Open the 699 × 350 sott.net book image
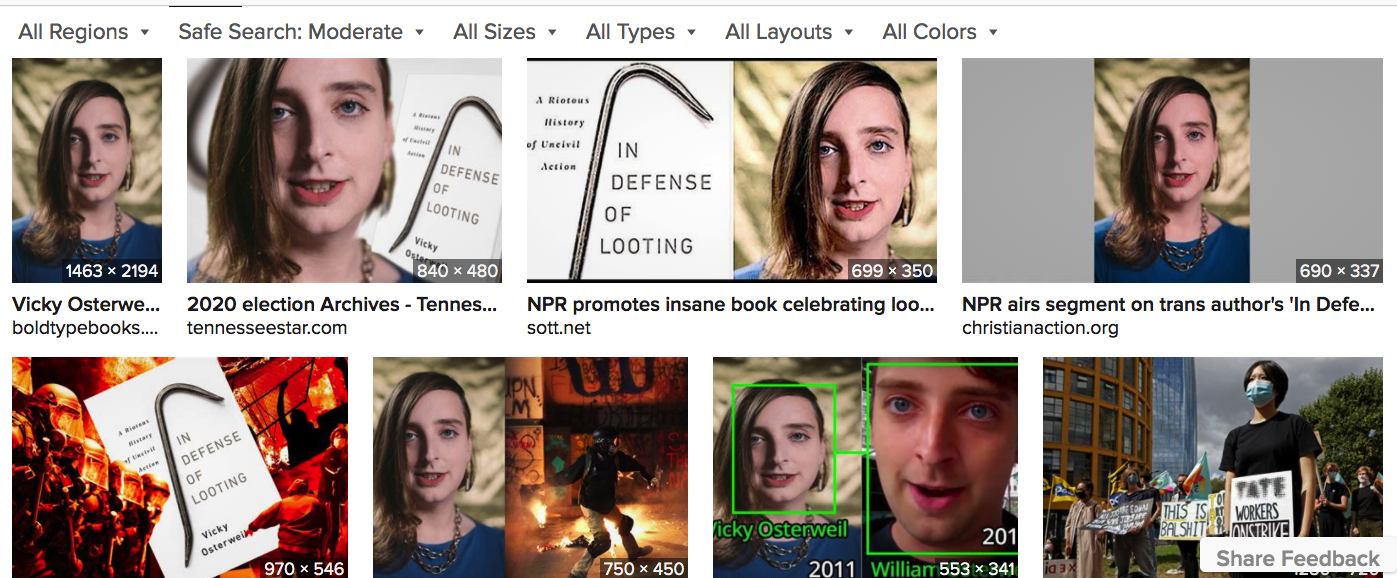The height and width of the screenshot is (578, 1397). (732, 170)
